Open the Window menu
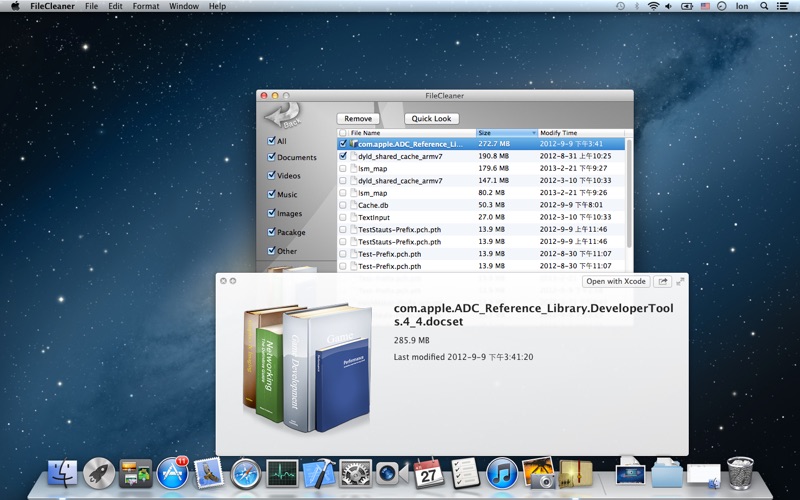Viewport: 800px width, 500px height. 184,6
